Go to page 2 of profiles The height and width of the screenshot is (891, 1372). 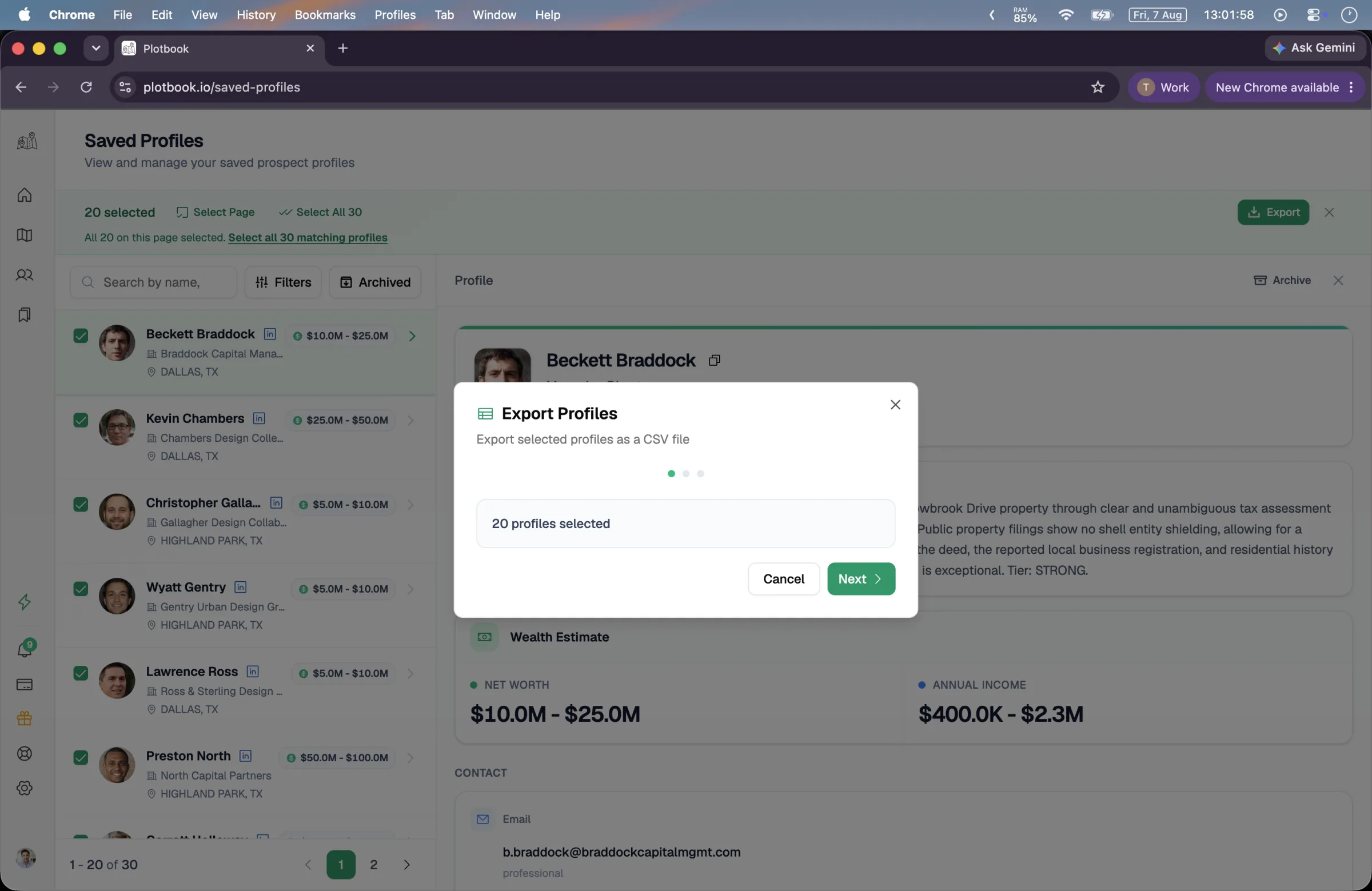(x=373, y=865)
